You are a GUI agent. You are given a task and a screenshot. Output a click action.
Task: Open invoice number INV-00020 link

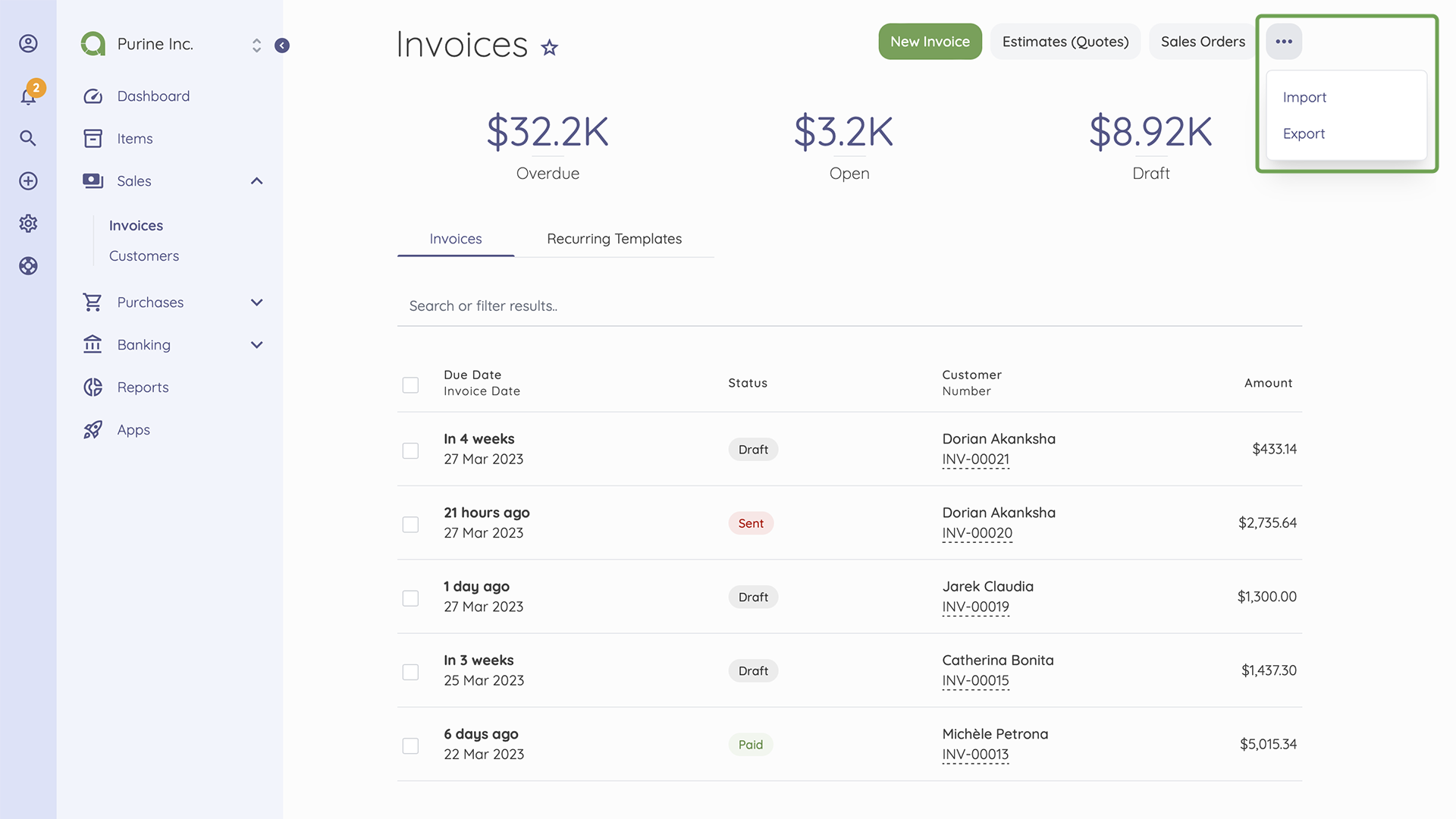pos(977,533)
